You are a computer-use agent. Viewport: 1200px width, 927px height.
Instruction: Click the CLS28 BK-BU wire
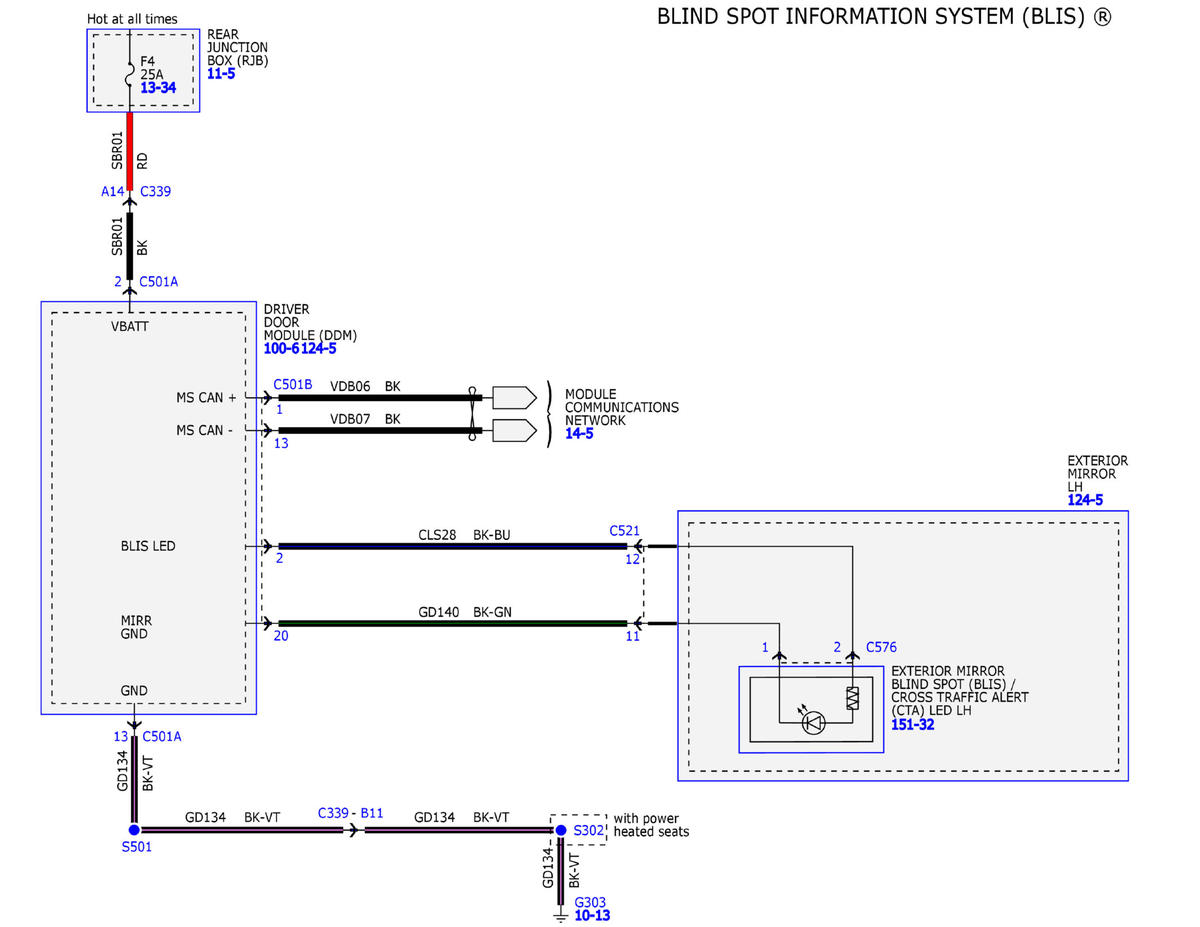pyautogui.click(x=453, y=546)
